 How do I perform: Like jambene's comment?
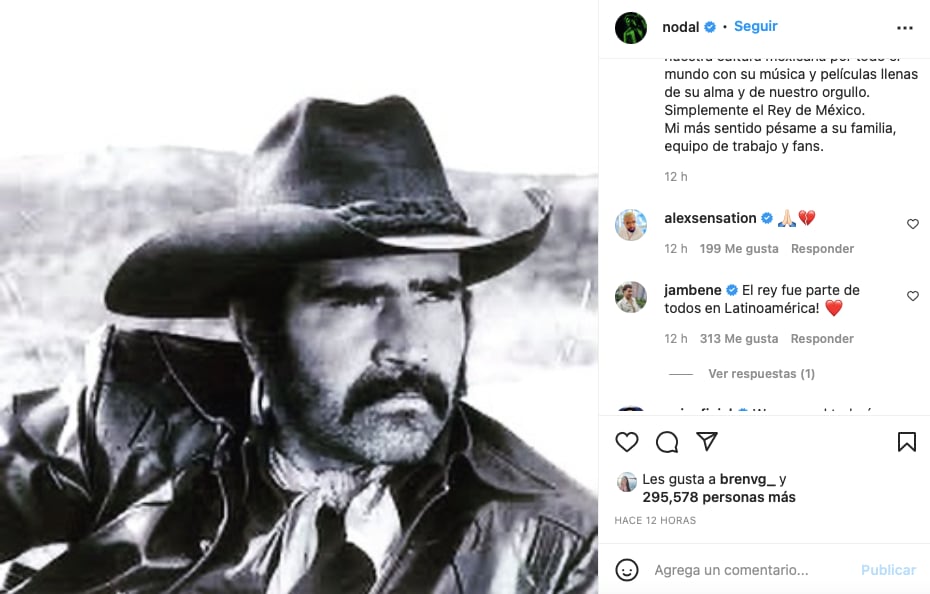912,296
